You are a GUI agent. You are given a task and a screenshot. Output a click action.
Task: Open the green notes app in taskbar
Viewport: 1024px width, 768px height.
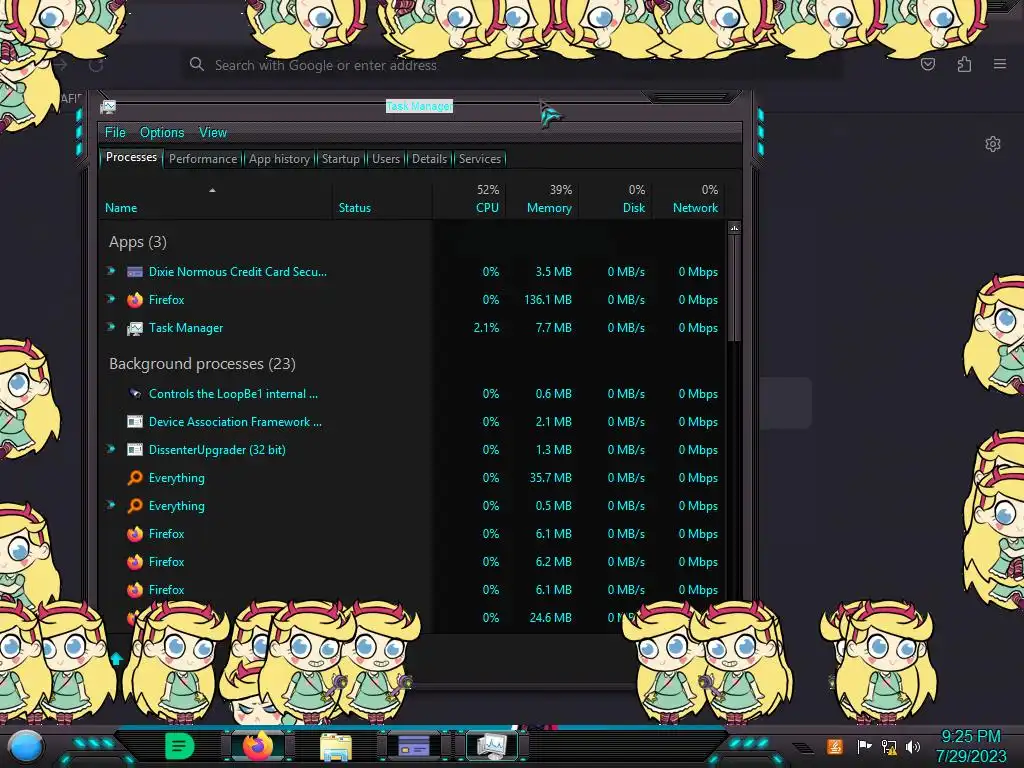click(180, 746)
